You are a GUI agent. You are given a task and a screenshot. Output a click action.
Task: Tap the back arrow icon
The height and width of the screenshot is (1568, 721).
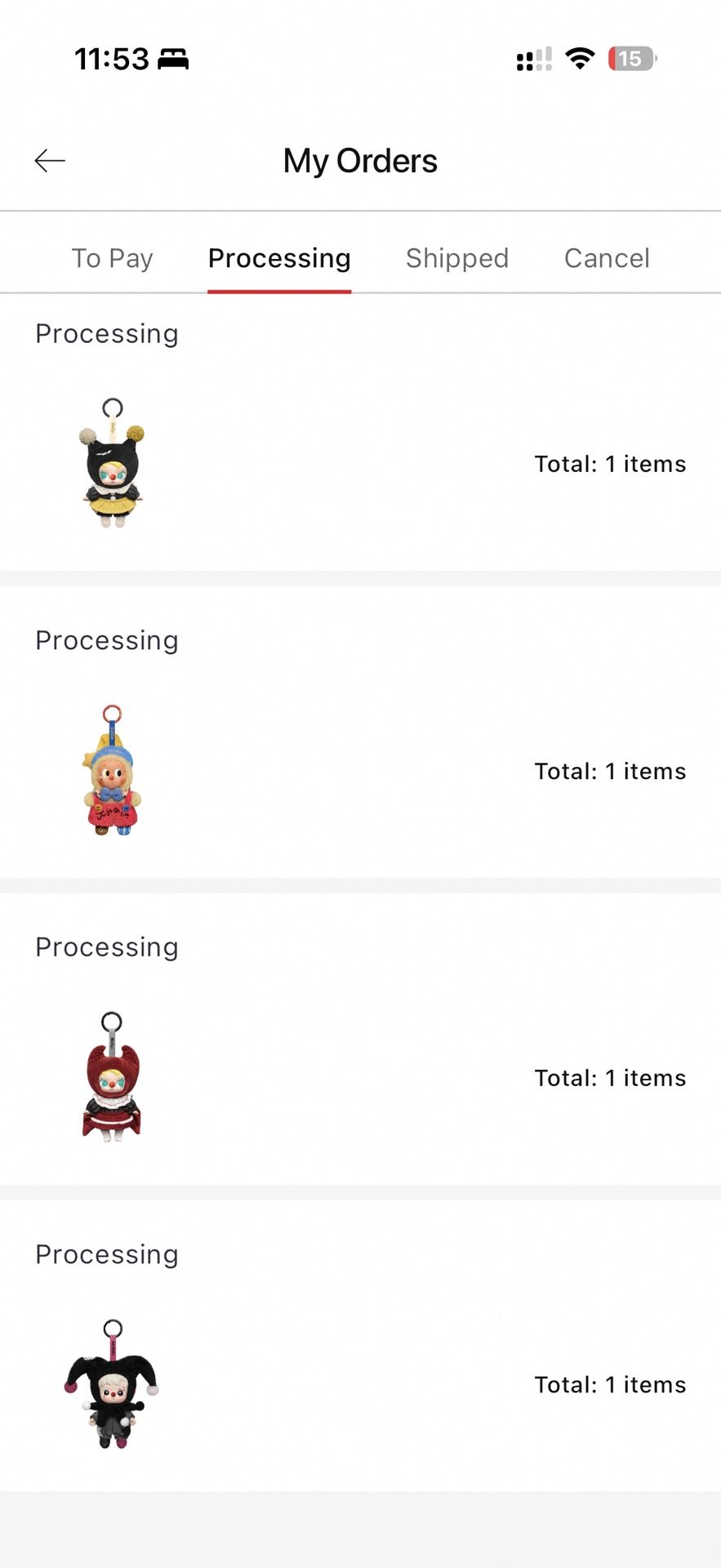click(50, 161)
